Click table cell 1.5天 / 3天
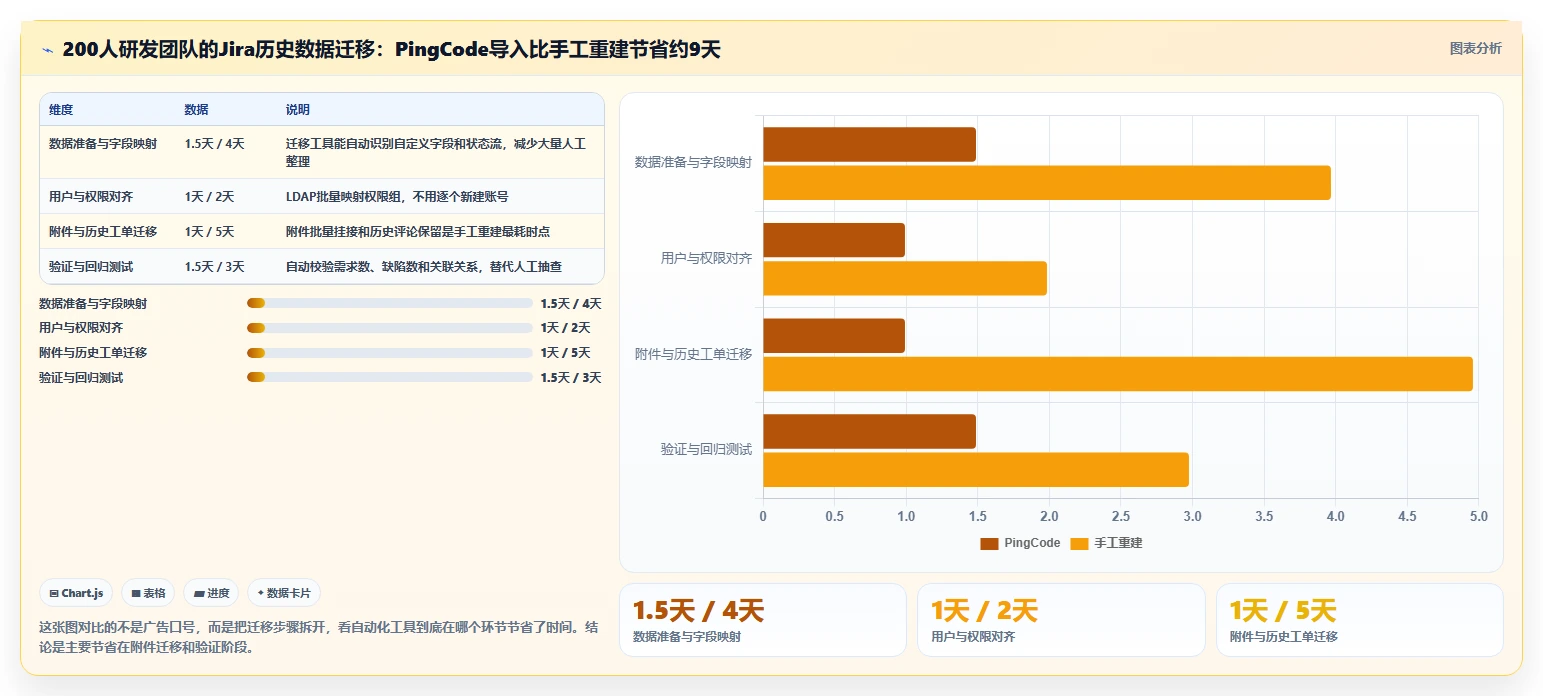Screen dimensions: 1543x696 (x=215, y=267)
